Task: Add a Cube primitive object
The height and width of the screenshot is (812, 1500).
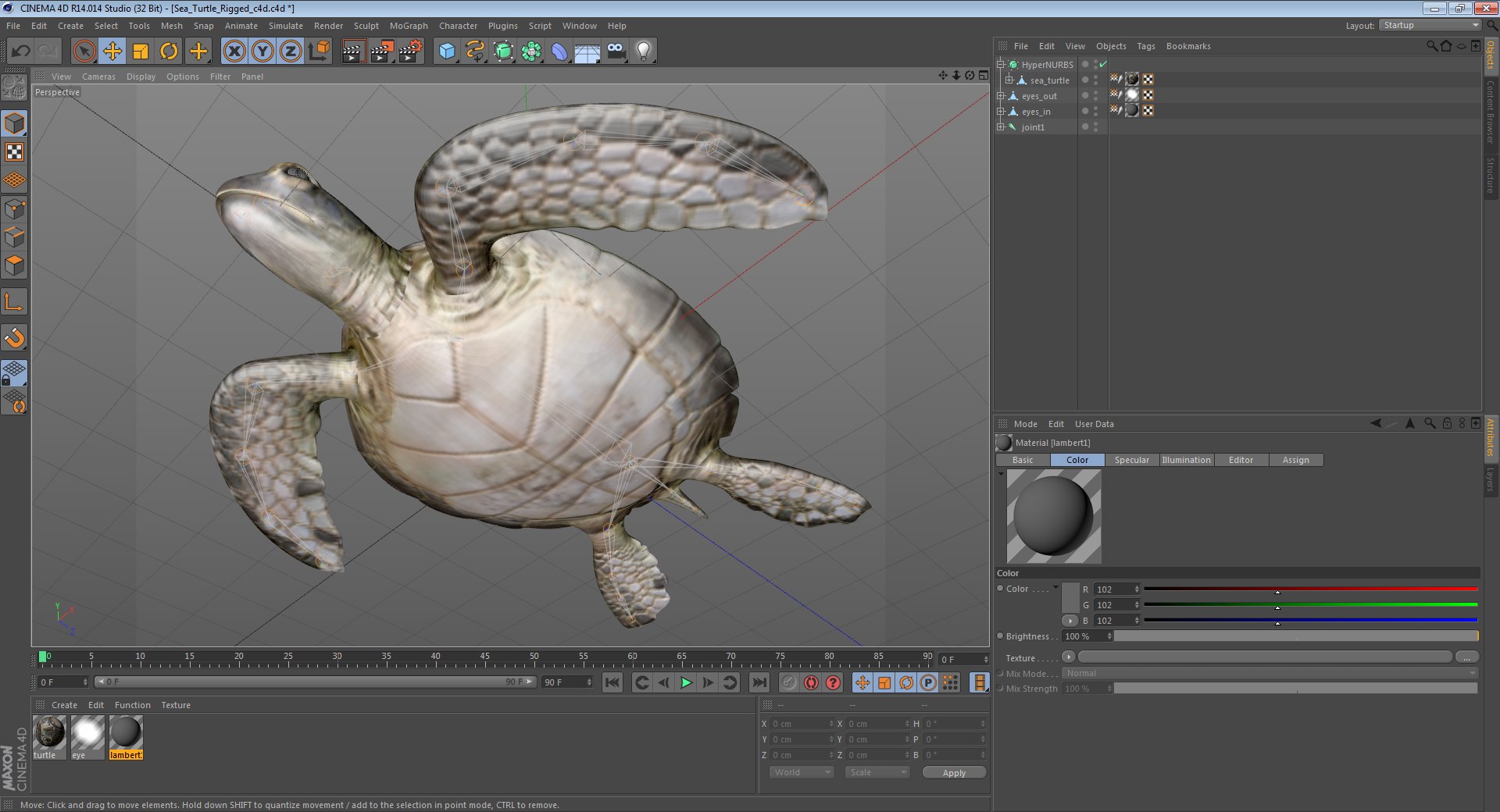Action: [x=447, y=52]
